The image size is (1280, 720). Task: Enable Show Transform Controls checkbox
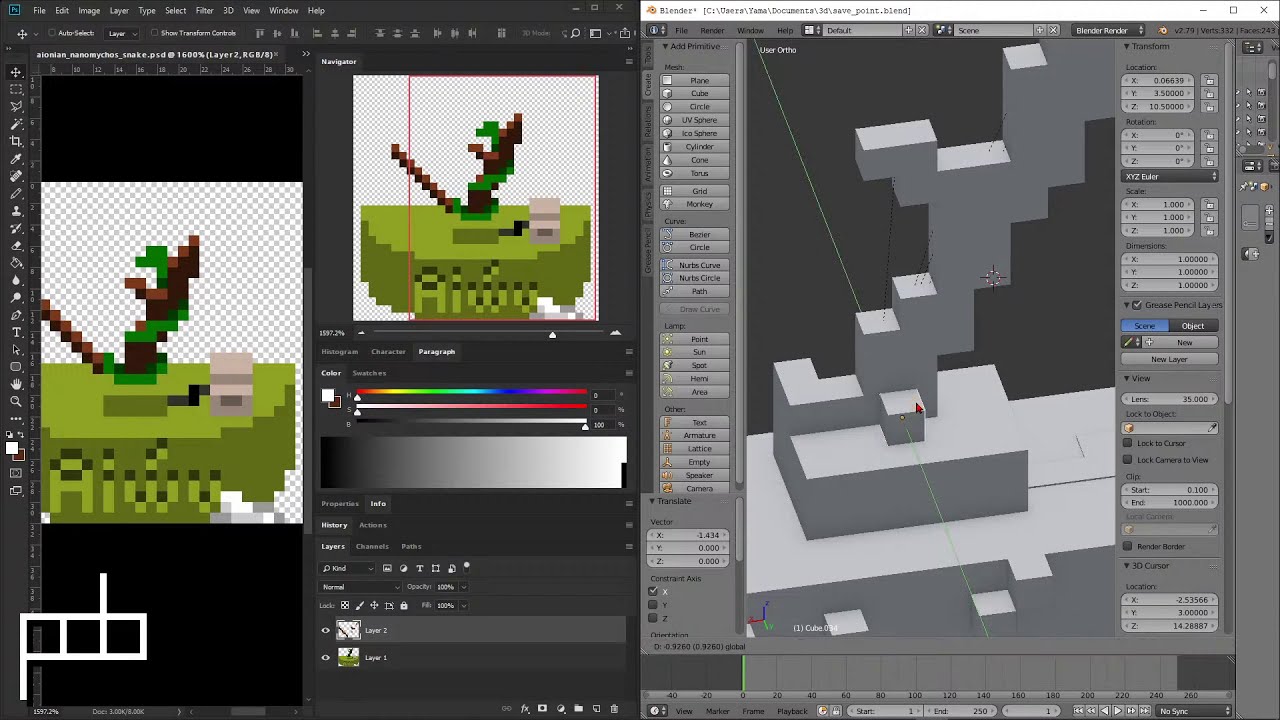coord(155,33)
